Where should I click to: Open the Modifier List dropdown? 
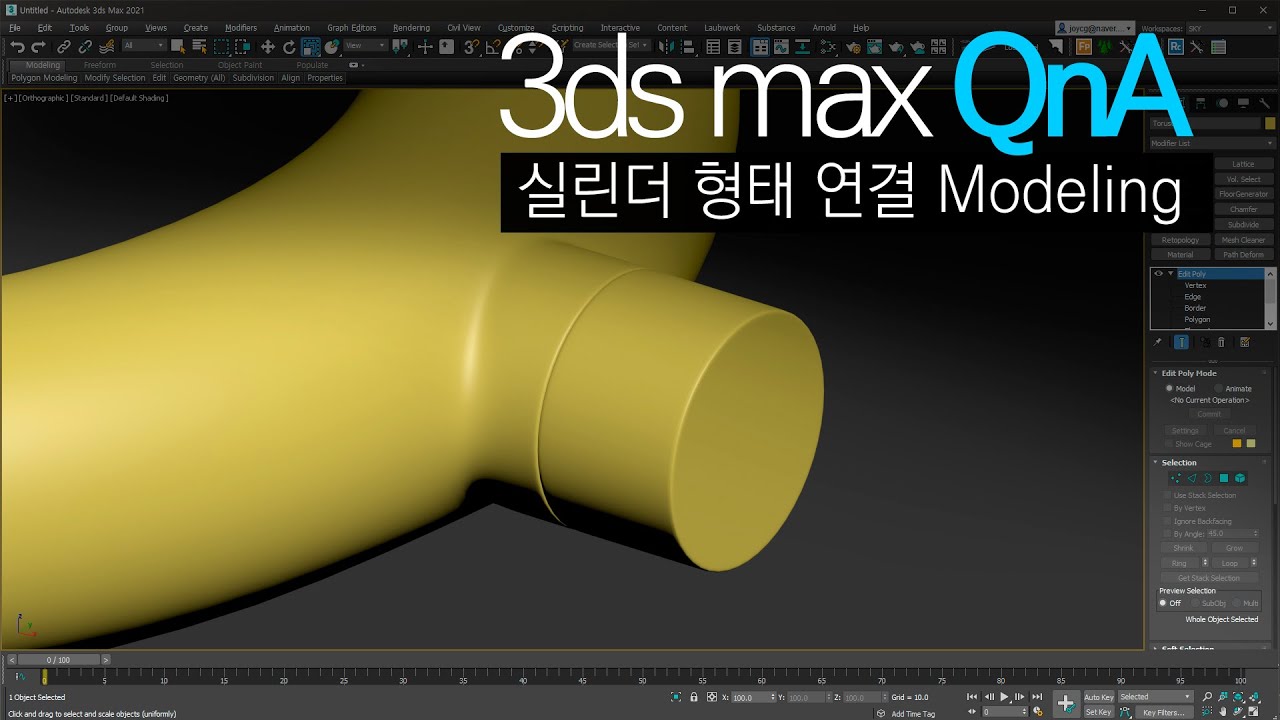(1212, 143)
